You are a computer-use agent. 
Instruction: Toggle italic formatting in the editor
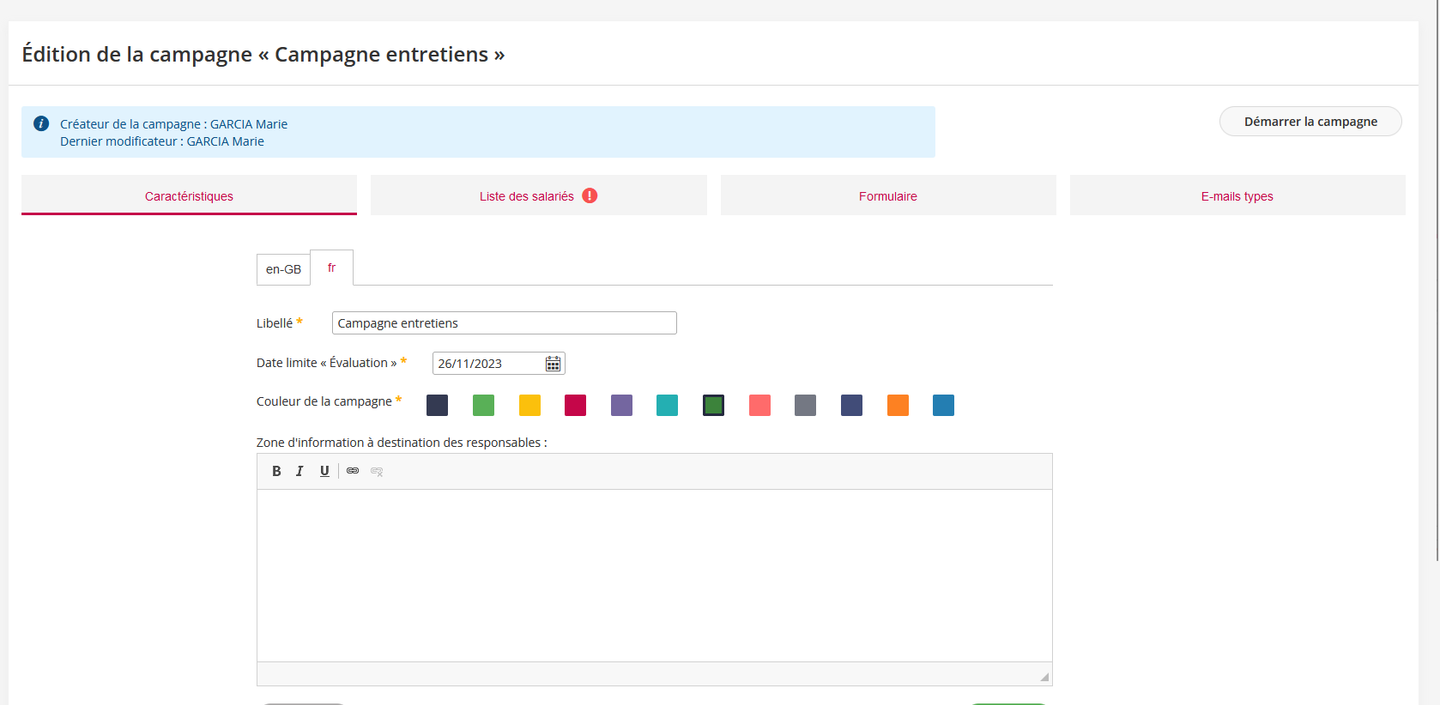[x=300, y=471]
